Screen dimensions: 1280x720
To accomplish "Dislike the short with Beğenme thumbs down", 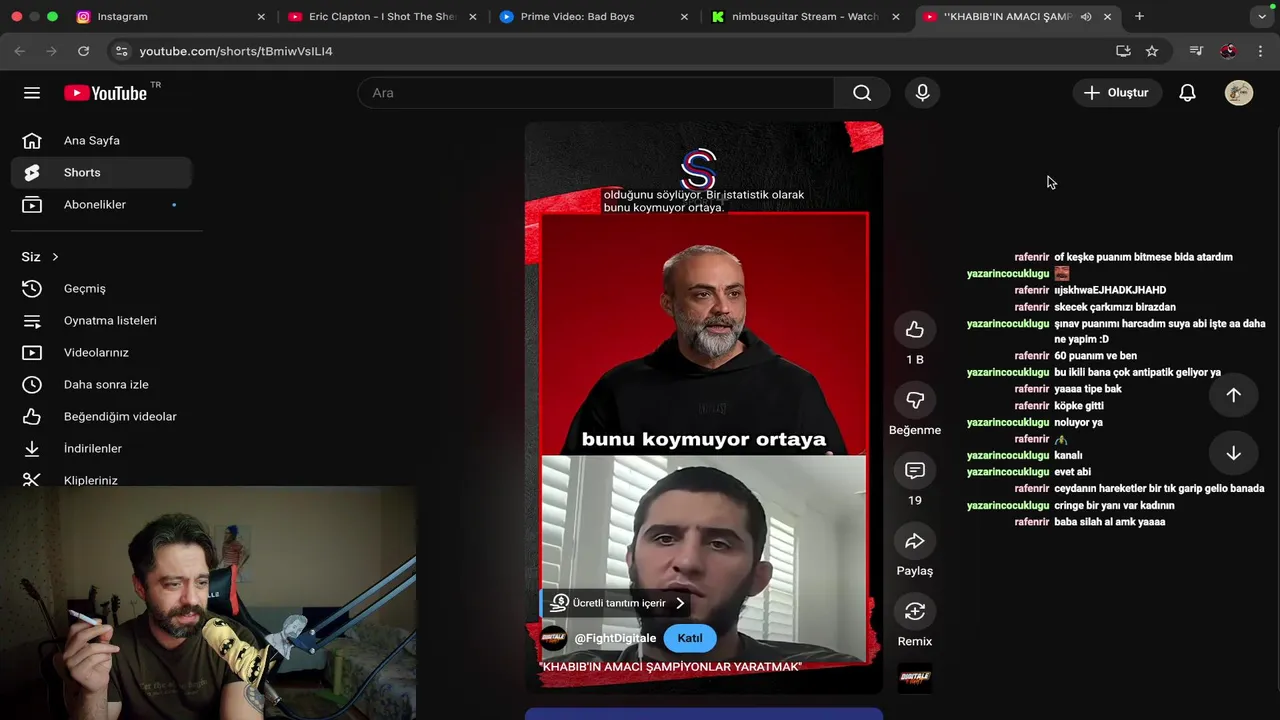I will click(915, 400).
